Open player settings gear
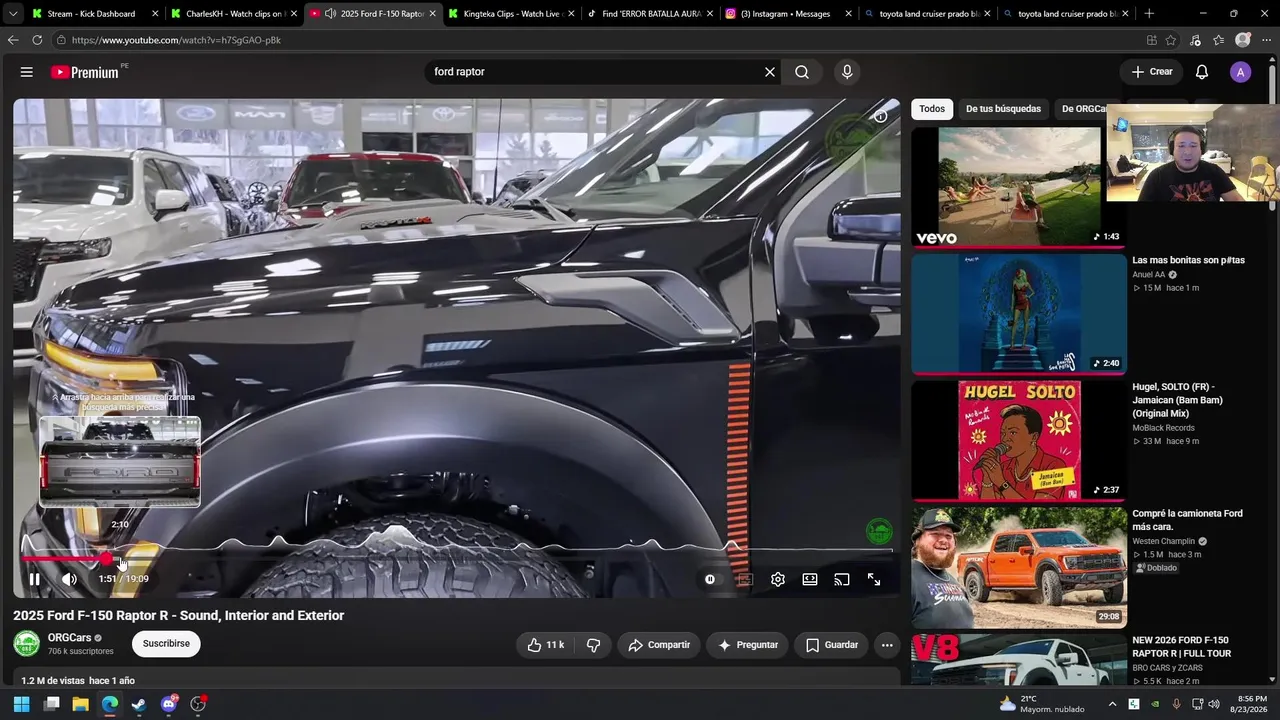This screenshot has height=720, width=1280. coord(778,579)
